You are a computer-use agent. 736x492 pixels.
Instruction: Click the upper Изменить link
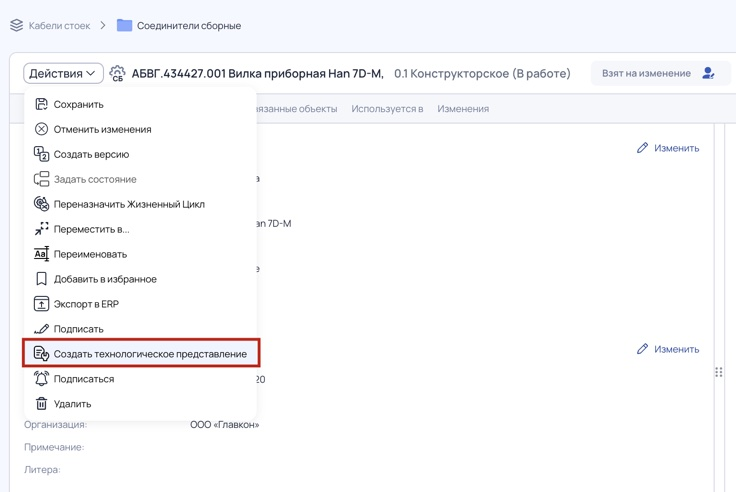coord(676,148)
